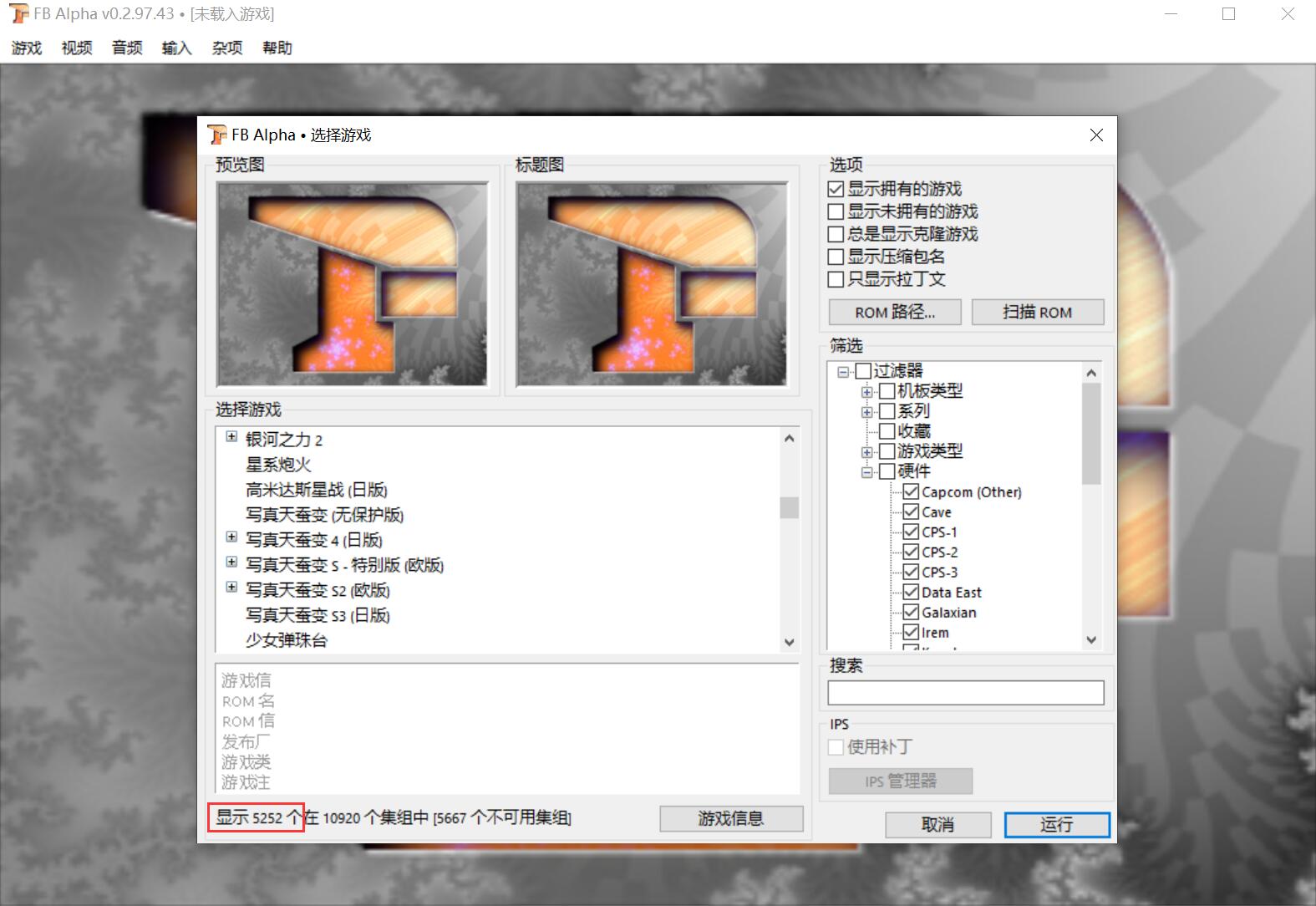Click the title image thumbnail

coord(652,284)
